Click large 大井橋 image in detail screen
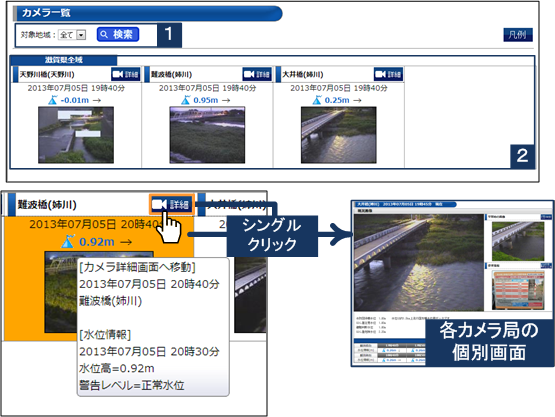 419,263
